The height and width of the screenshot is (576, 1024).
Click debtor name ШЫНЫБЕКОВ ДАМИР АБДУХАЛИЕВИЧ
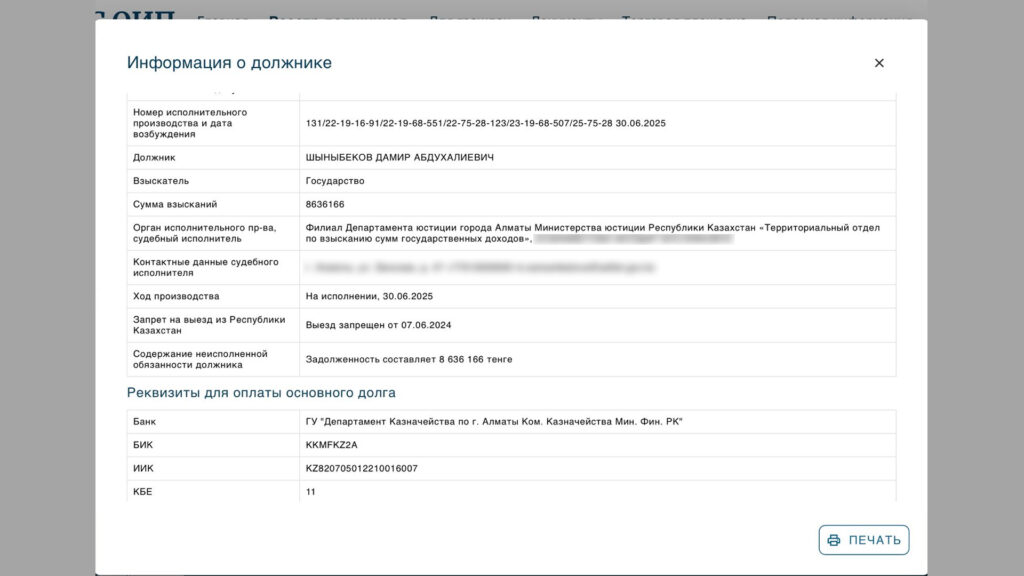pyautogui.click(x=399, y=157)
